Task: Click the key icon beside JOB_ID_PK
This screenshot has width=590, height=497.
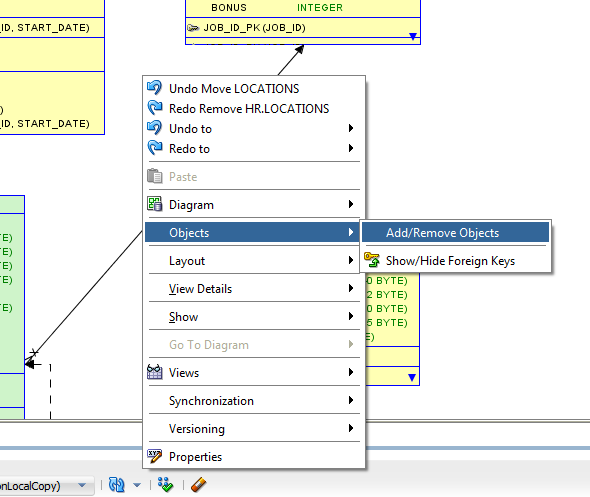Action: click(x=193, y=28)
